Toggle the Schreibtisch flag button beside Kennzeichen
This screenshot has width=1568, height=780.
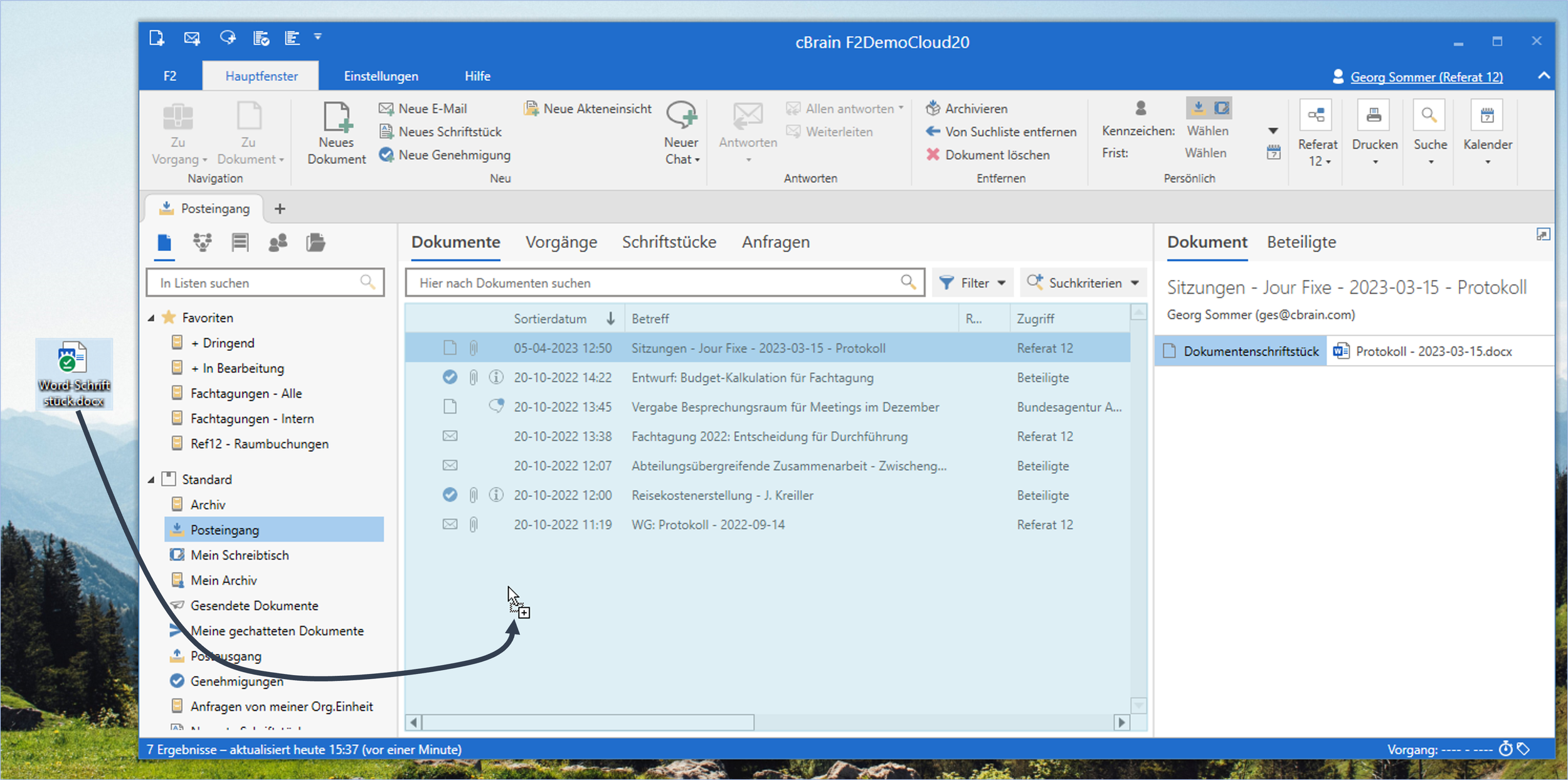(1221, 108)
